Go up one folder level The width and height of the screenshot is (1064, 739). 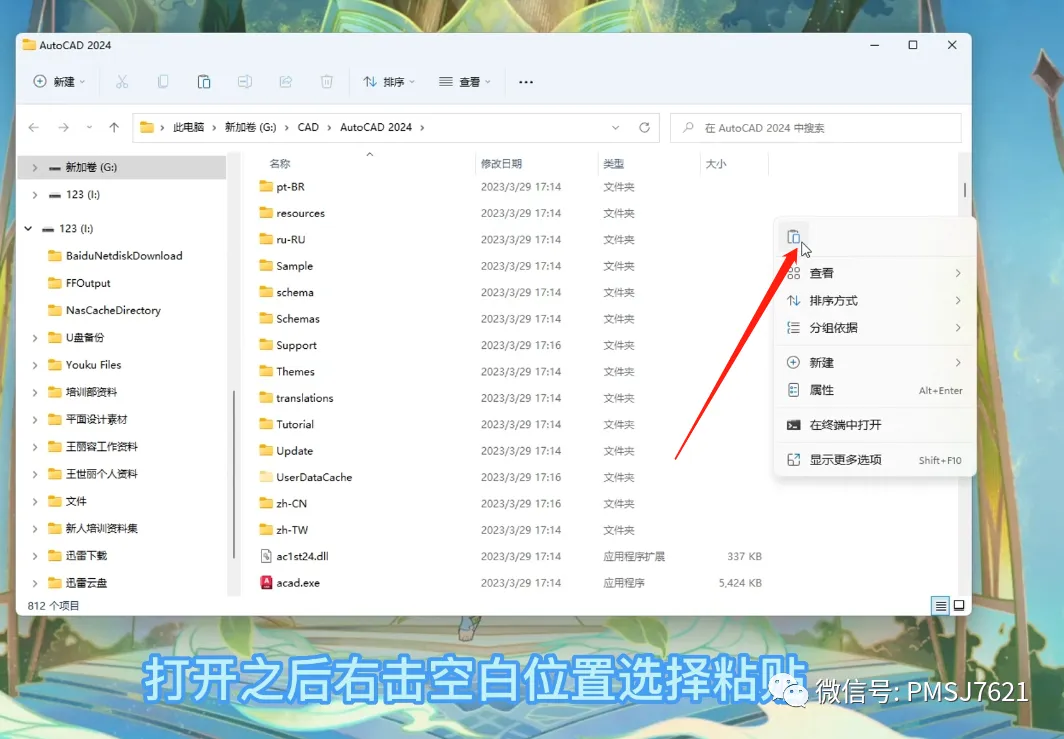click(x=114, y=128)
